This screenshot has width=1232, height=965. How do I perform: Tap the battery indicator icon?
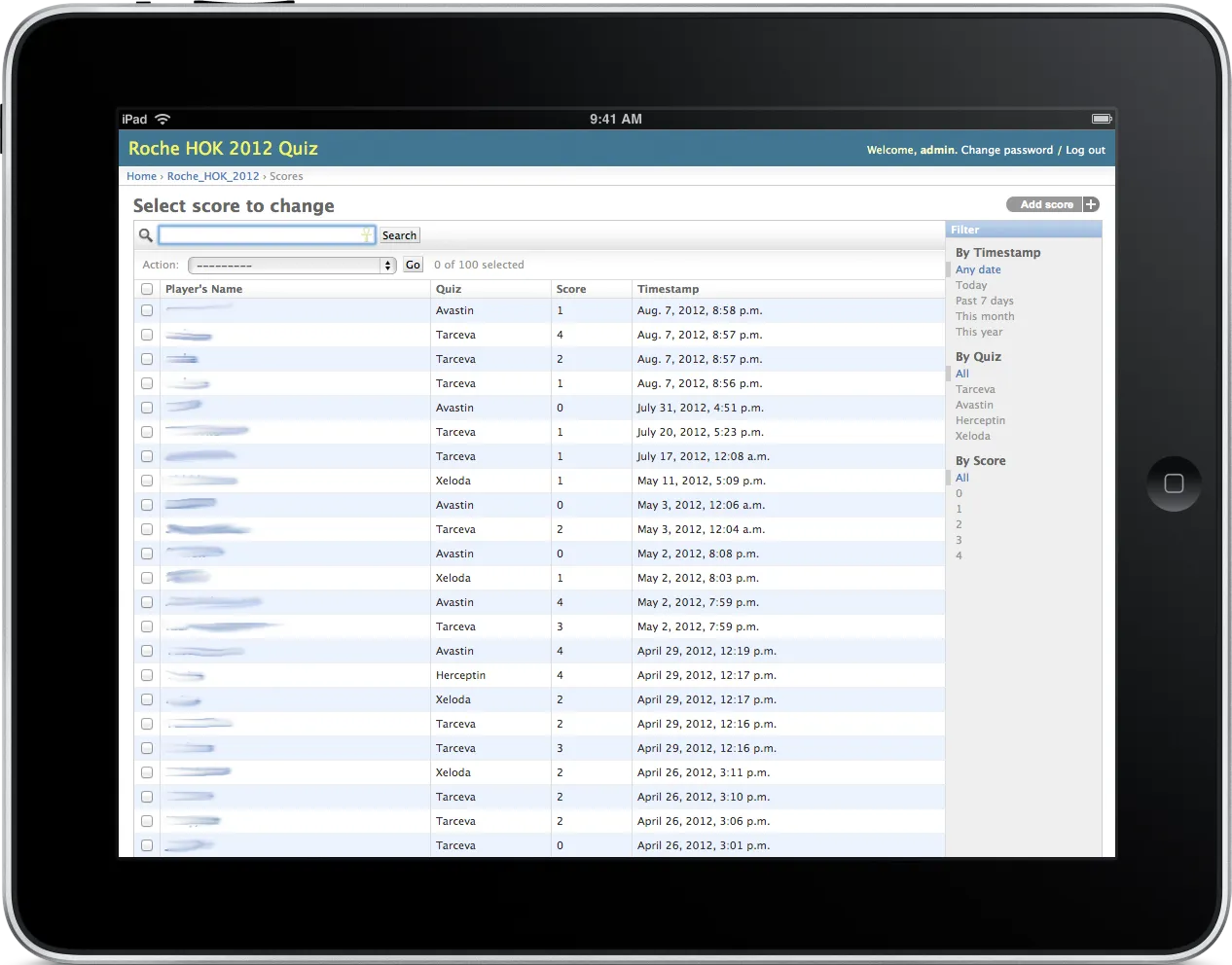1101,119
